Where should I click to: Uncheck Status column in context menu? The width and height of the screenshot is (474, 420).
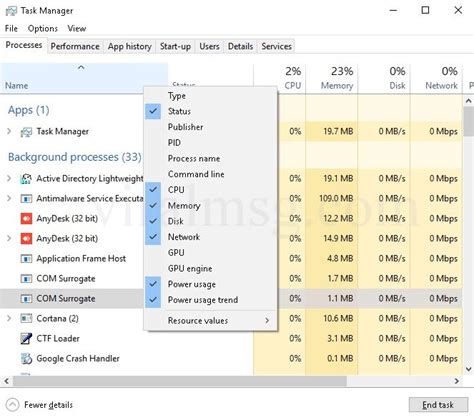(x=211, y=111)
